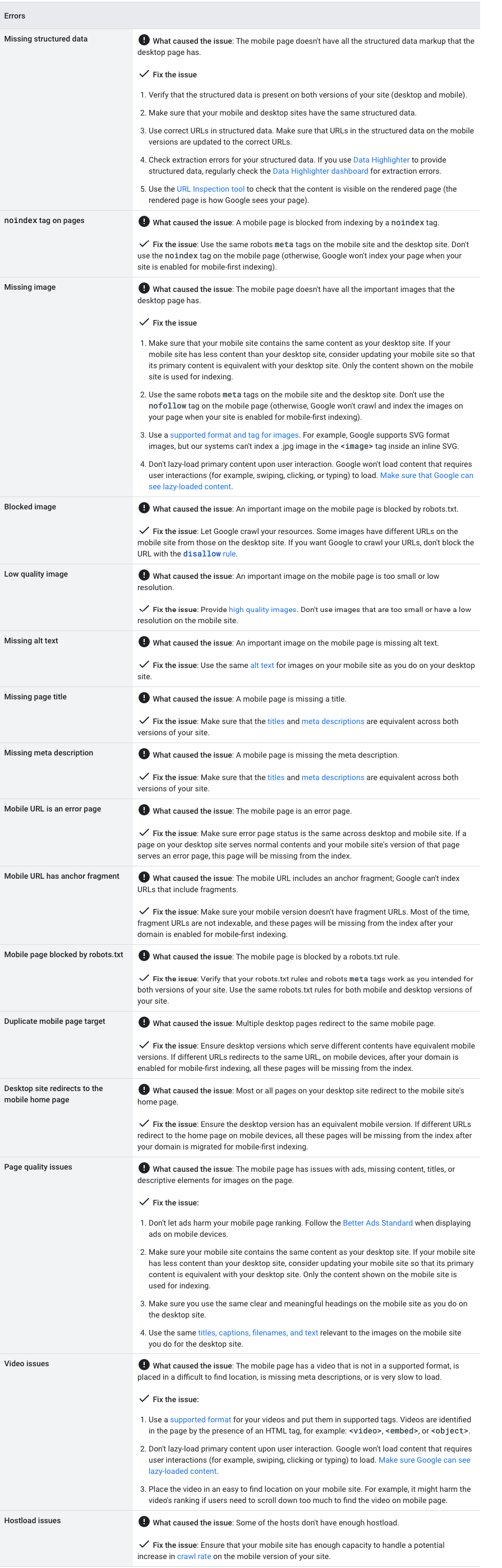Viewport: 502px width, 1568px height.
Task: Click error icon in Blocked image row
Action: pos(144,508)
